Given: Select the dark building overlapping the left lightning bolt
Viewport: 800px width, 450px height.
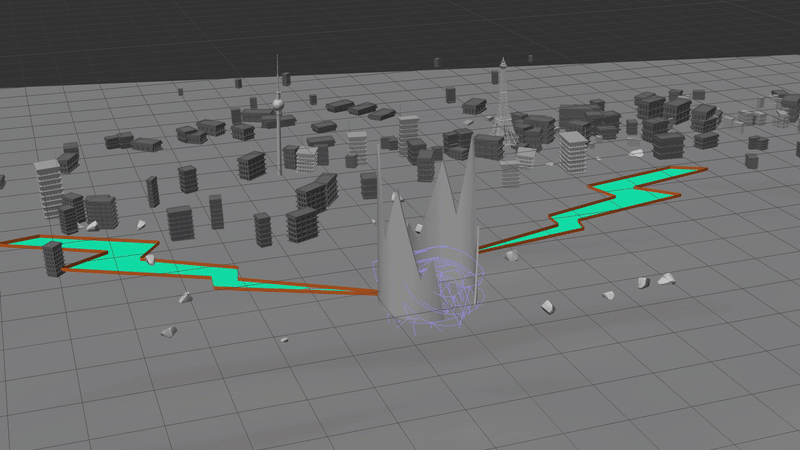Looking at the screenshot, I should 53,259.
